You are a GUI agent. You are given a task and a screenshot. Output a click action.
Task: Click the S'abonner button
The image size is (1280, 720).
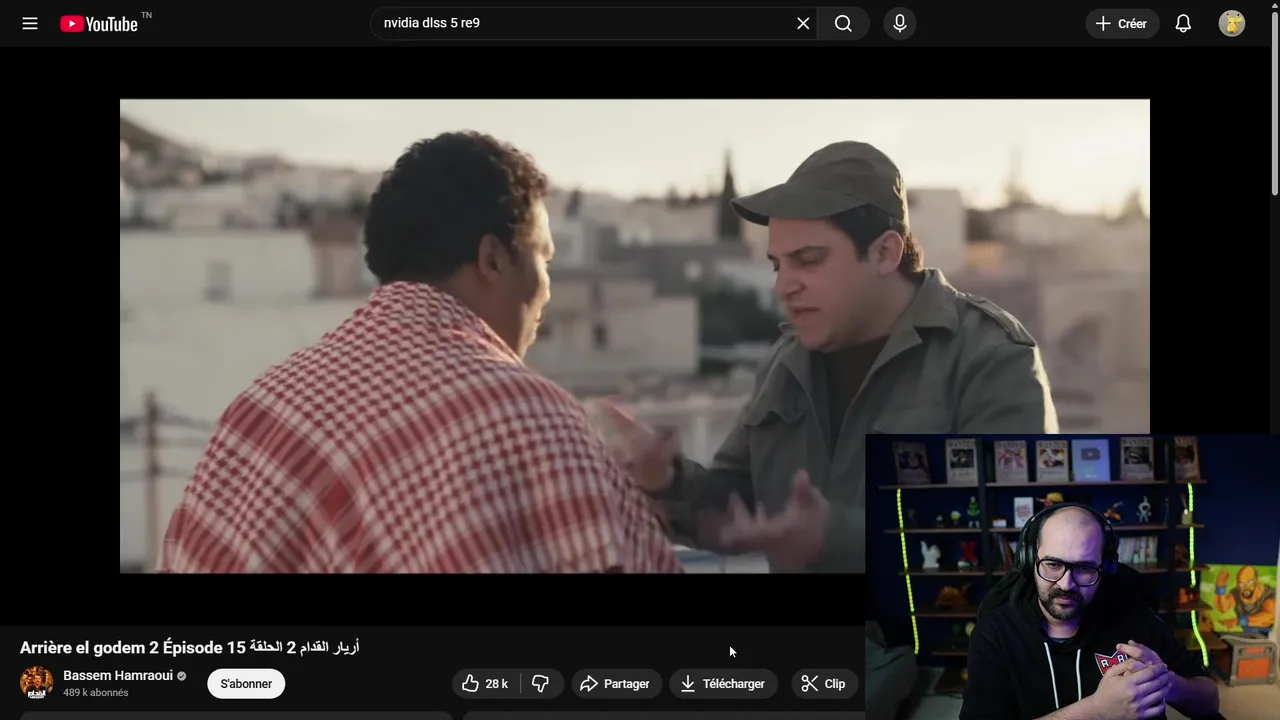(x=246, y=684)
